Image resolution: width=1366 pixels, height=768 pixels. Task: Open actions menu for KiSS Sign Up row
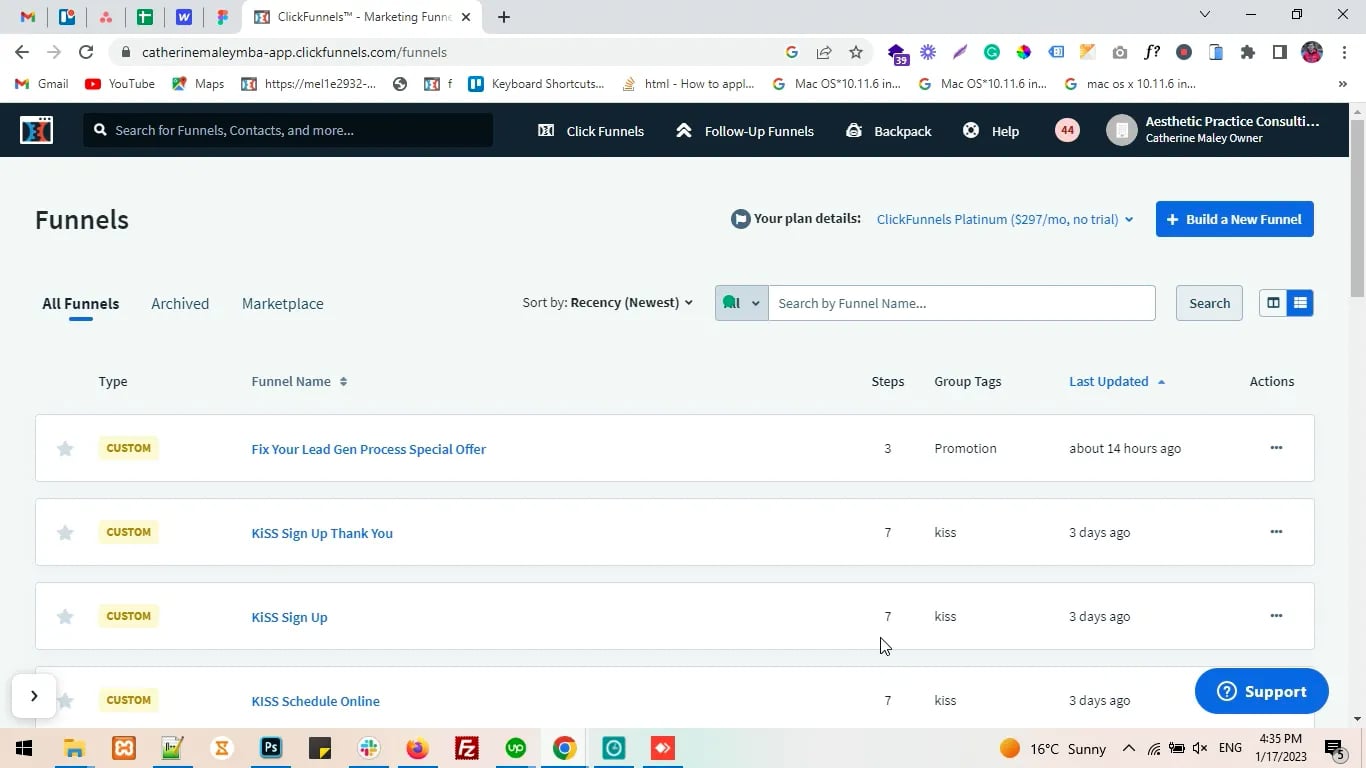pyautogui.click(x=1276, y=616)
